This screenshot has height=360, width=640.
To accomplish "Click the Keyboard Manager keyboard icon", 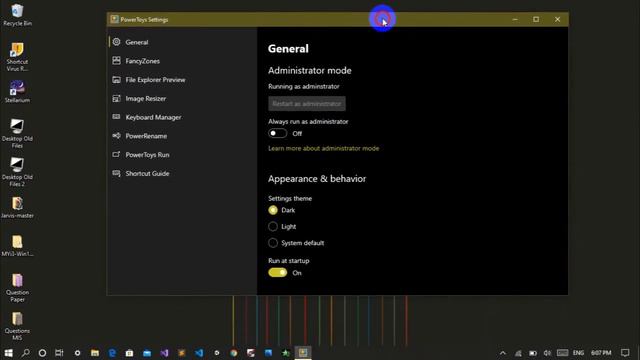I will pos(116,117).
